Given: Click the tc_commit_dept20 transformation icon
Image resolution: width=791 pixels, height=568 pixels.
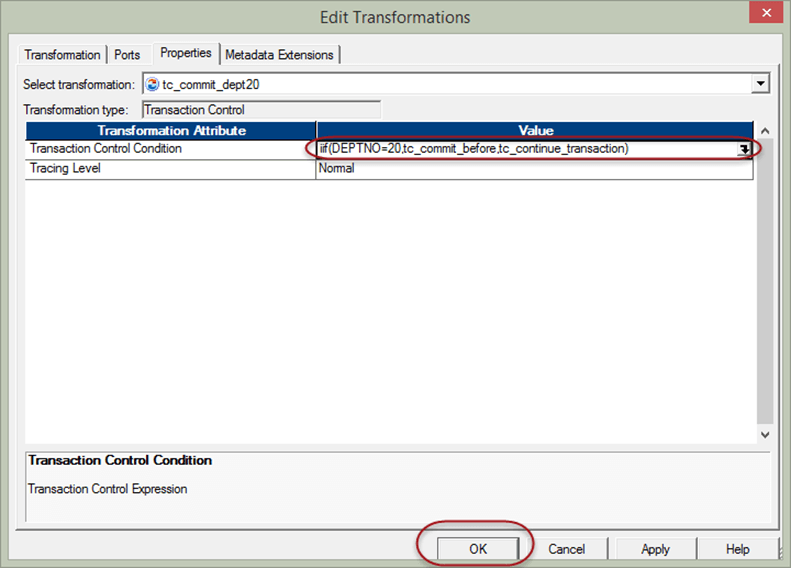Looking at the screenshot, I should (x=153, y=85).
